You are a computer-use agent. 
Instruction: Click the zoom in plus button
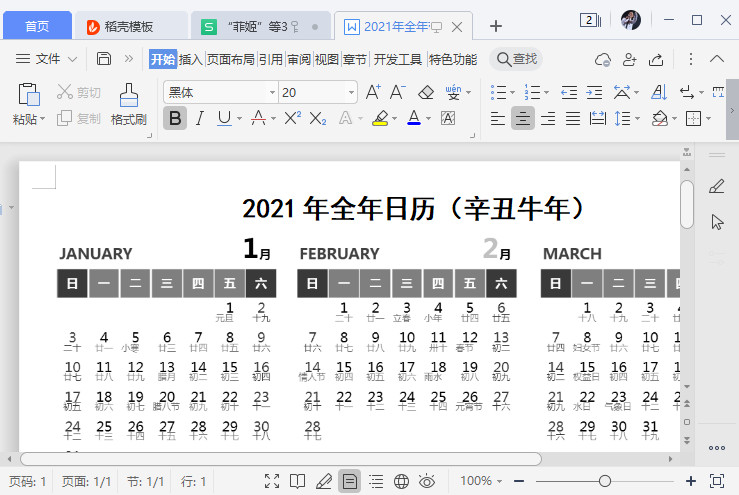click(690, 481)
